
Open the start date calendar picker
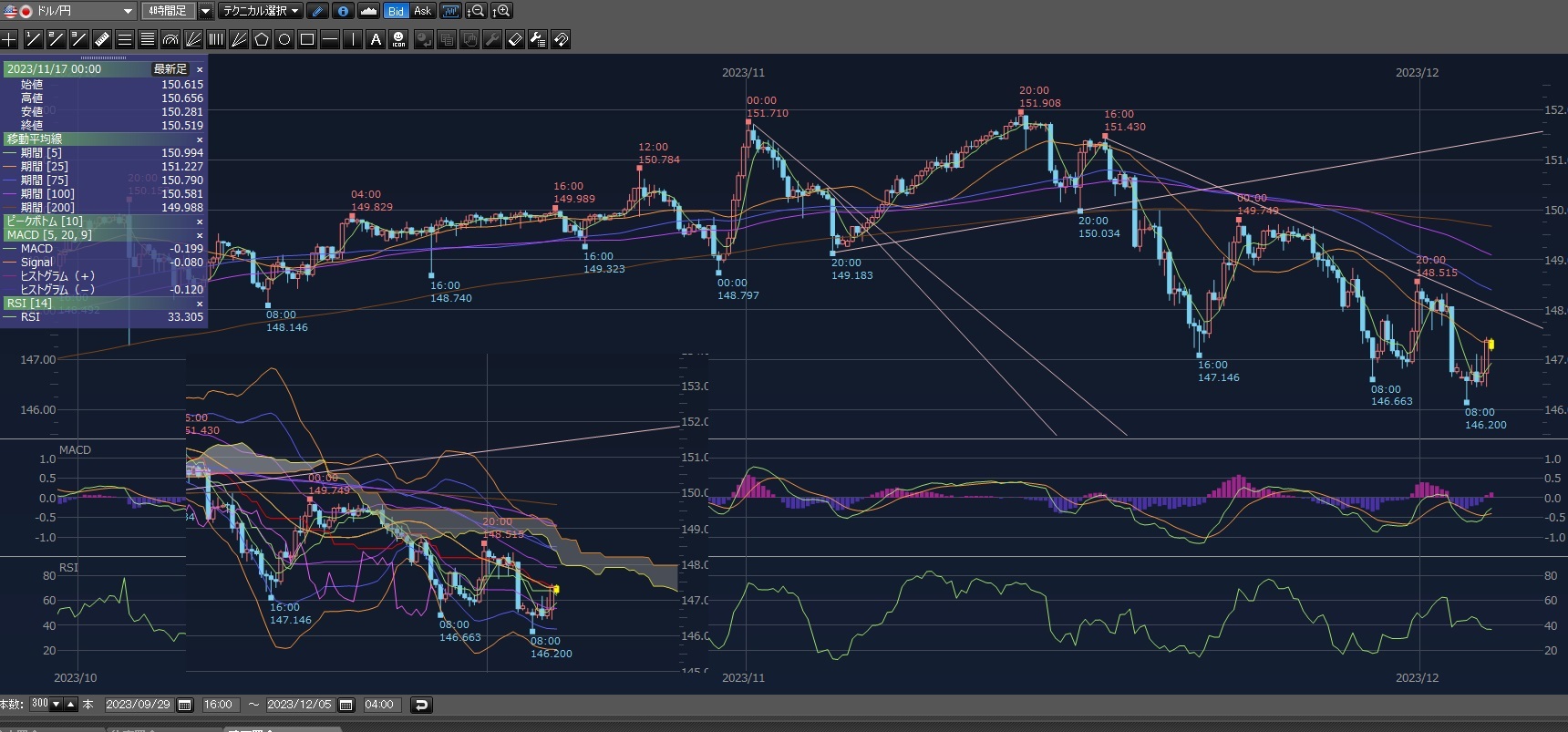coord(185,705)
